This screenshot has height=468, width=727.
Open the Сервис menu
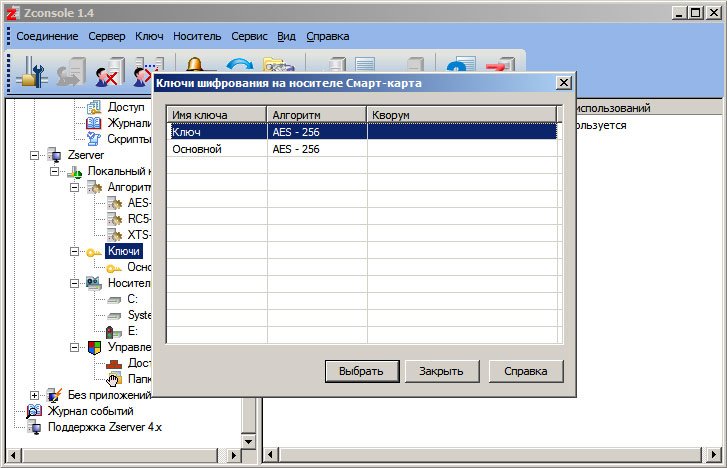[x=249, y=36]
